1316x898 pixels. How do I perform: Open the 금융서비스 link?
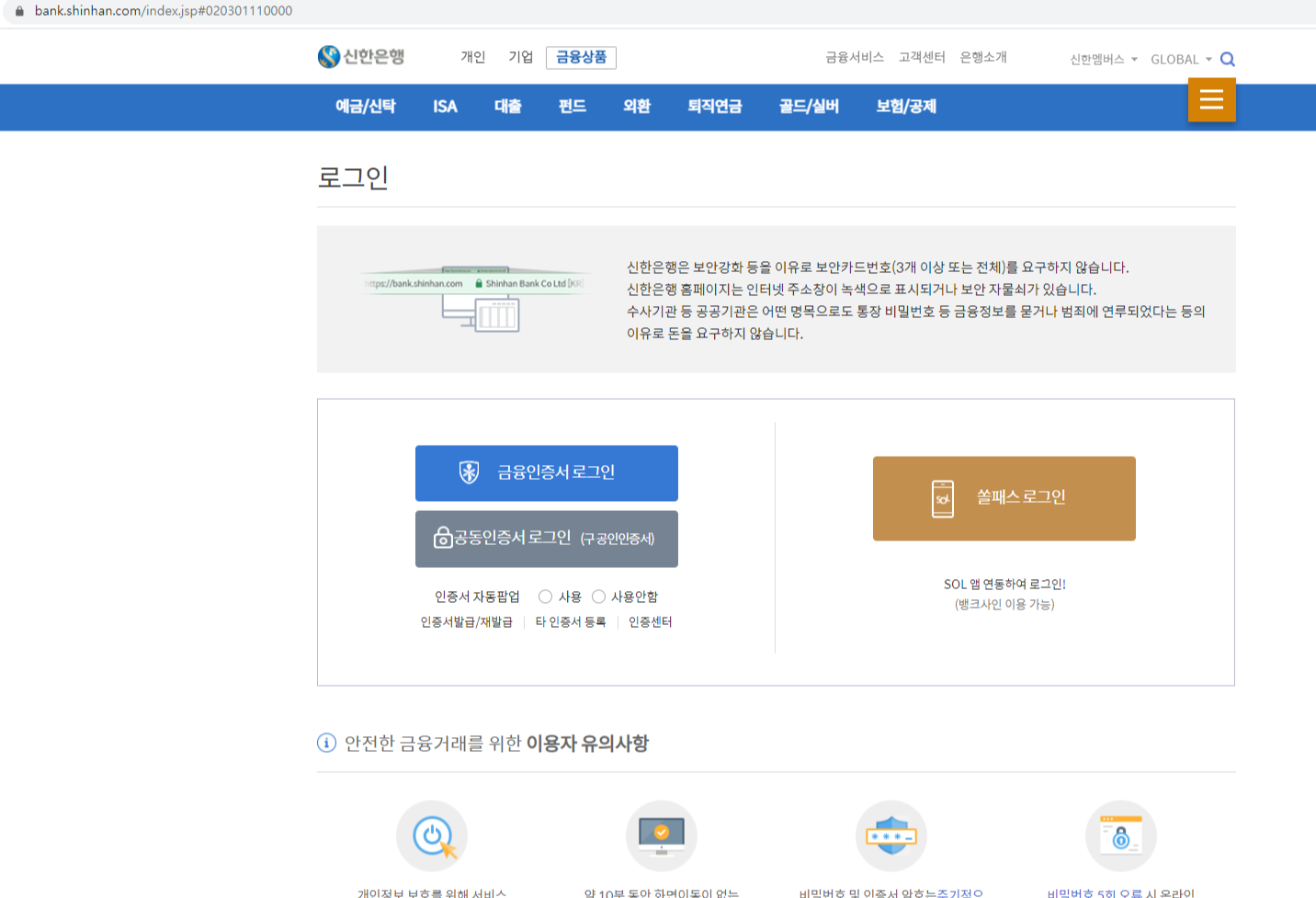(855, 57)
